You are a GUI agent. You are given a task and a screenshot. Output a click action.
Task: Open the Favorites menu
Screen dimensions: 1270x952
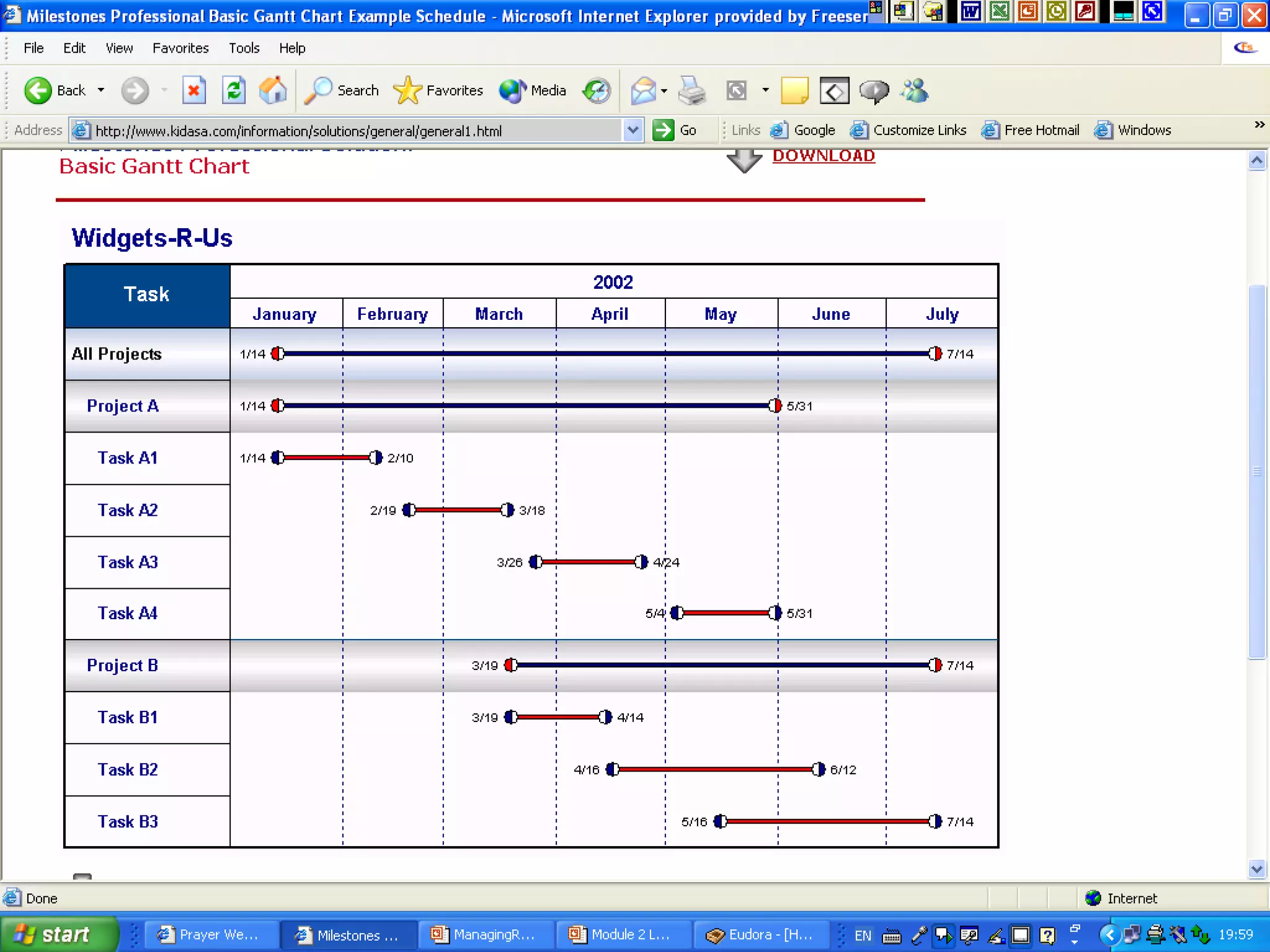tap(180, 48)
